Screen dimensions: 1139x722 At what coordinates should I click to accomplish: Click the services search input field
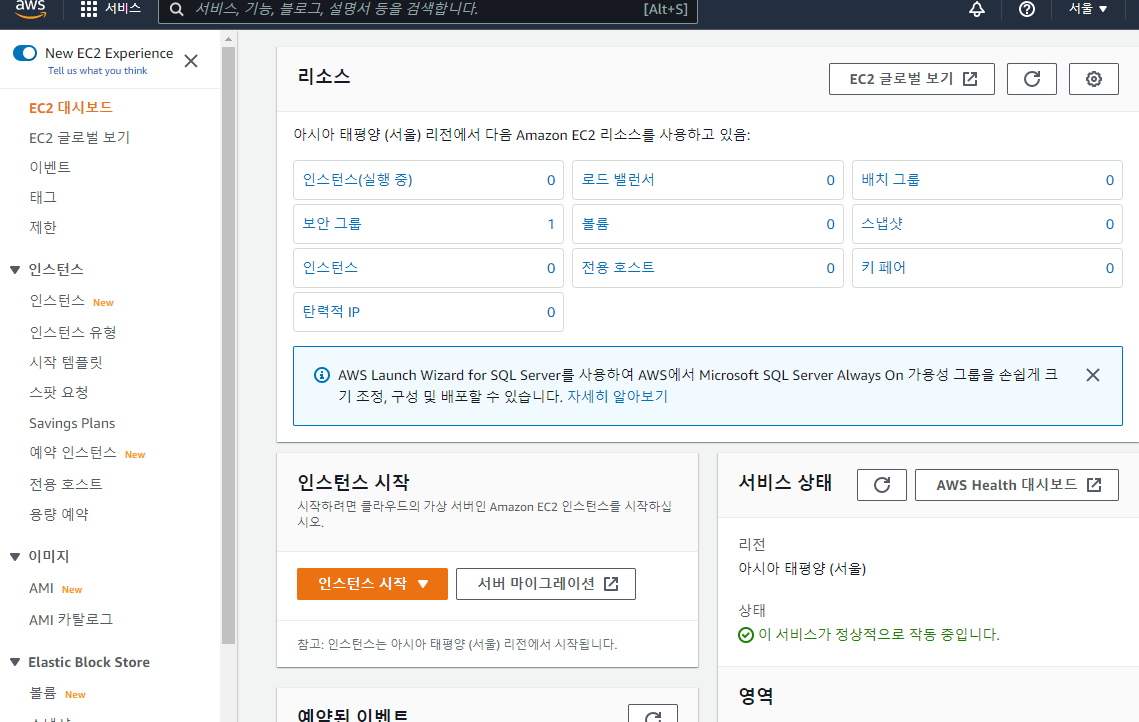coord(428,9)
